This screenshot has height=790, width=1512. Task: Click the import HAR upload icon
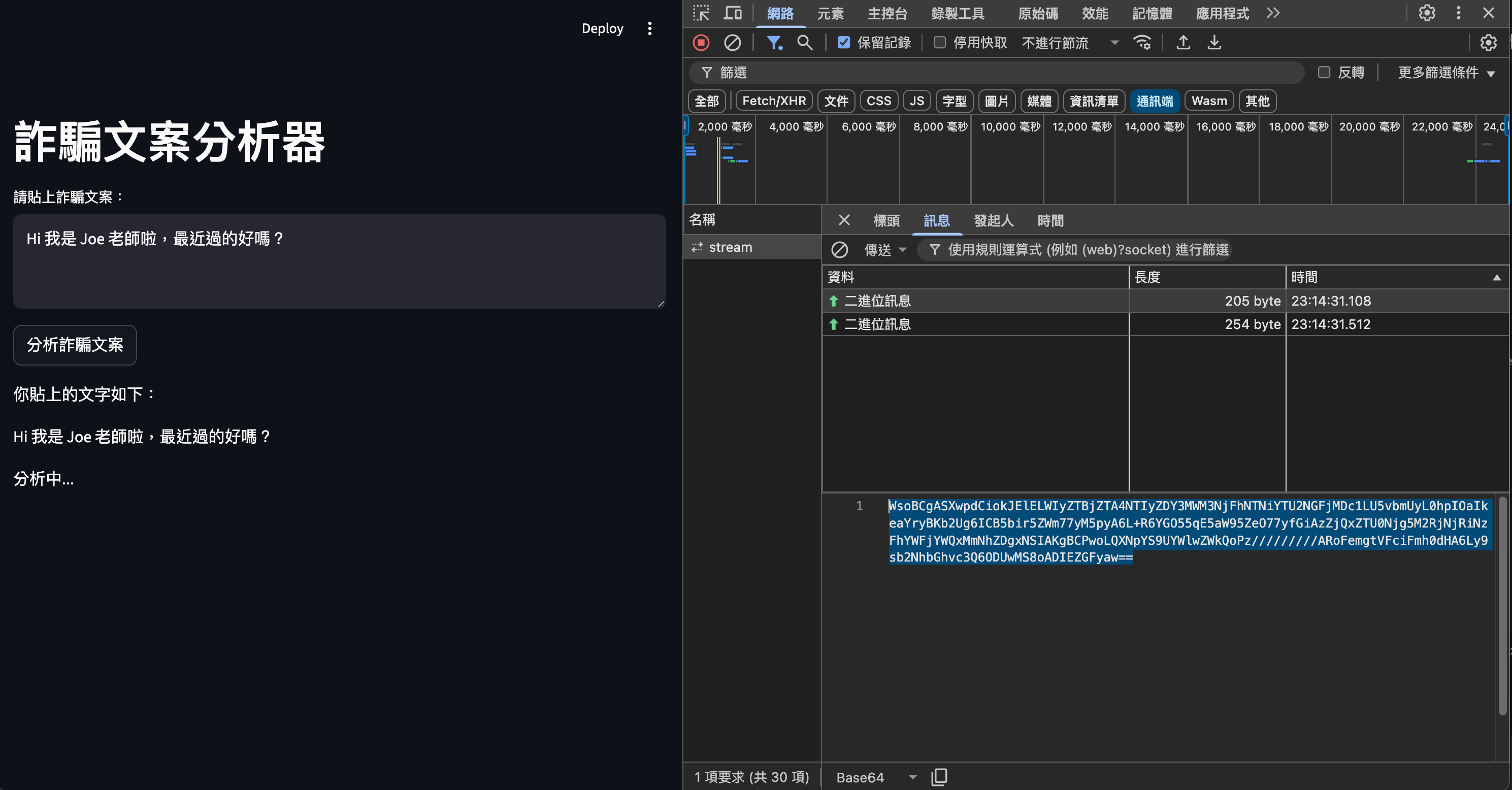(x=1184, y=42)
